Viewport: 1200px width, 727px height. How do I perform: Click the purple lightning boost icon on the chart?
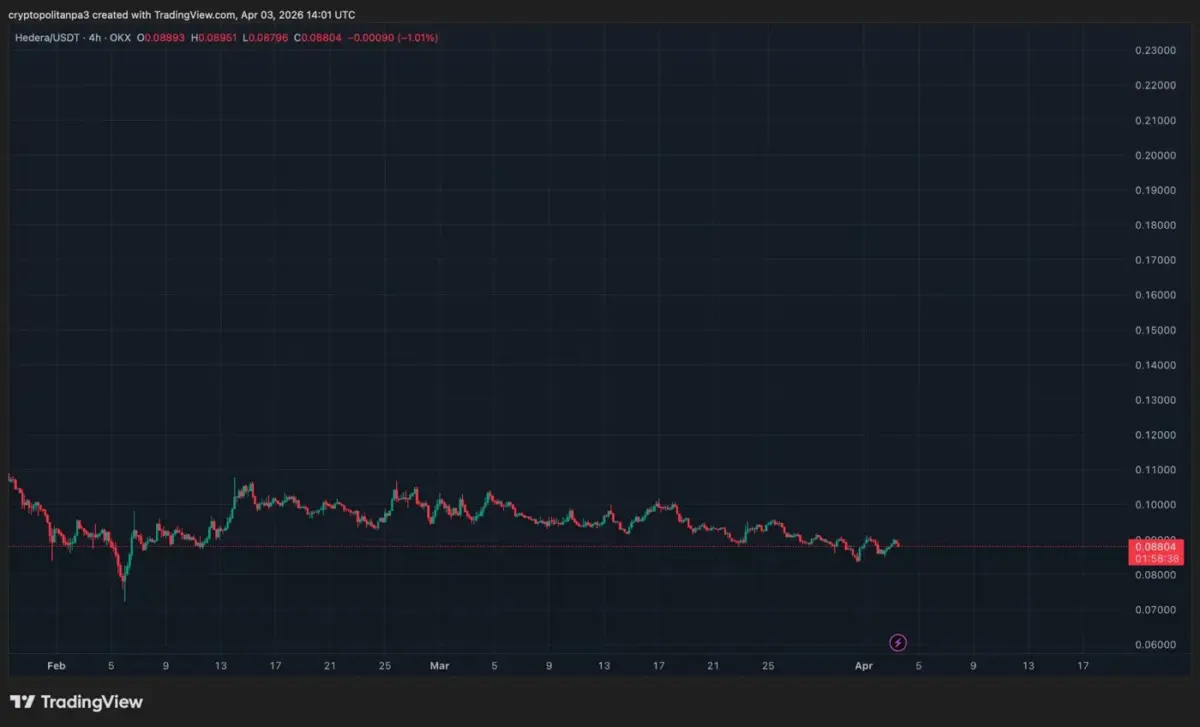click(x=898, y=641)
